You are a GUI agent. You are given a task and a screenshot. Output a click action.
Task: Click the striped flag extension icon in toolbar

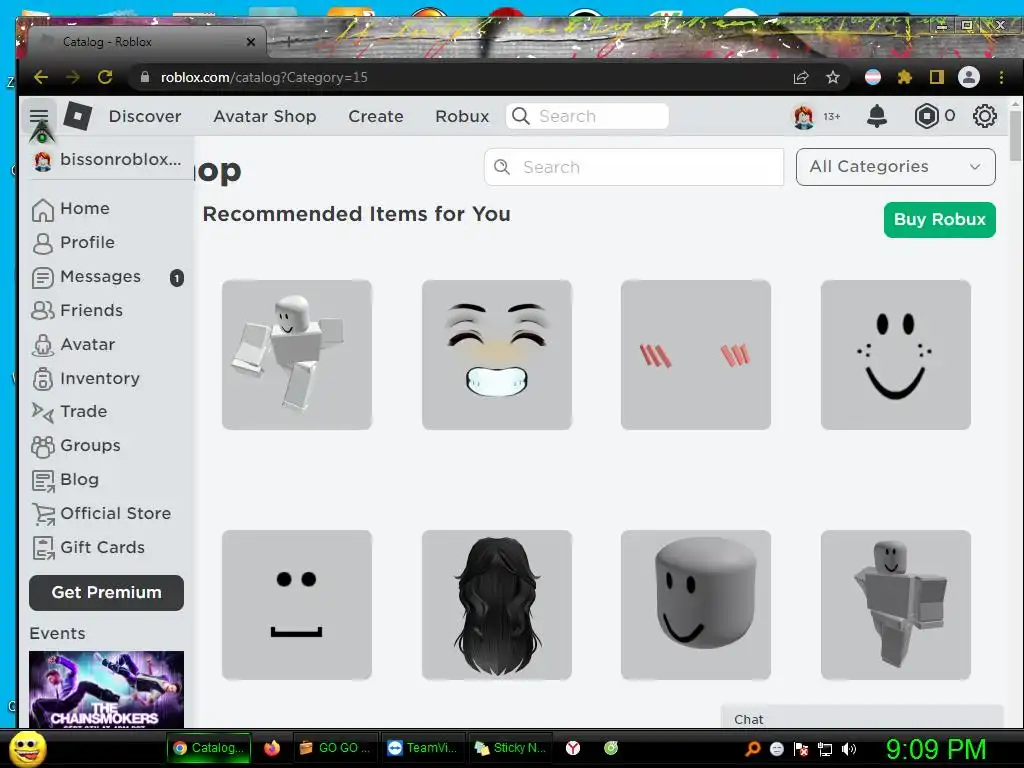click(x=872, y=78)
